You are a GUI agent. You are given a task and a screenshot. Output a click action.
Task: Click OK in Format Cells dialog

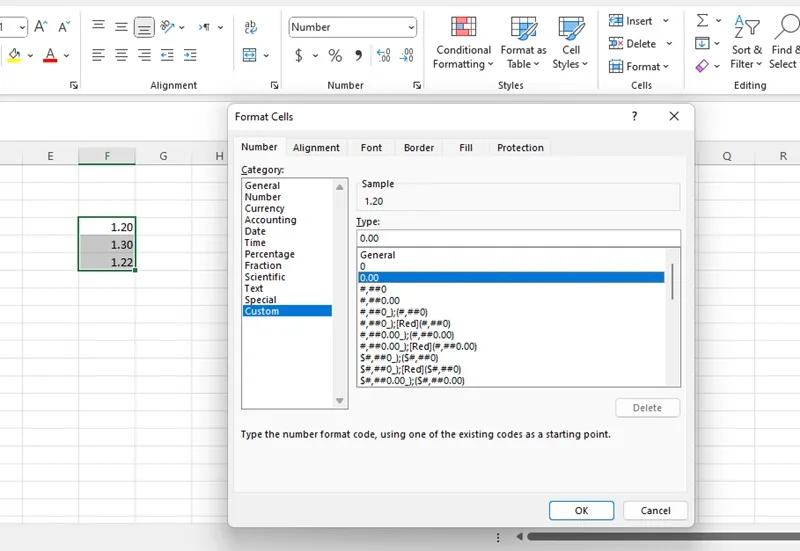coord(582,511)
